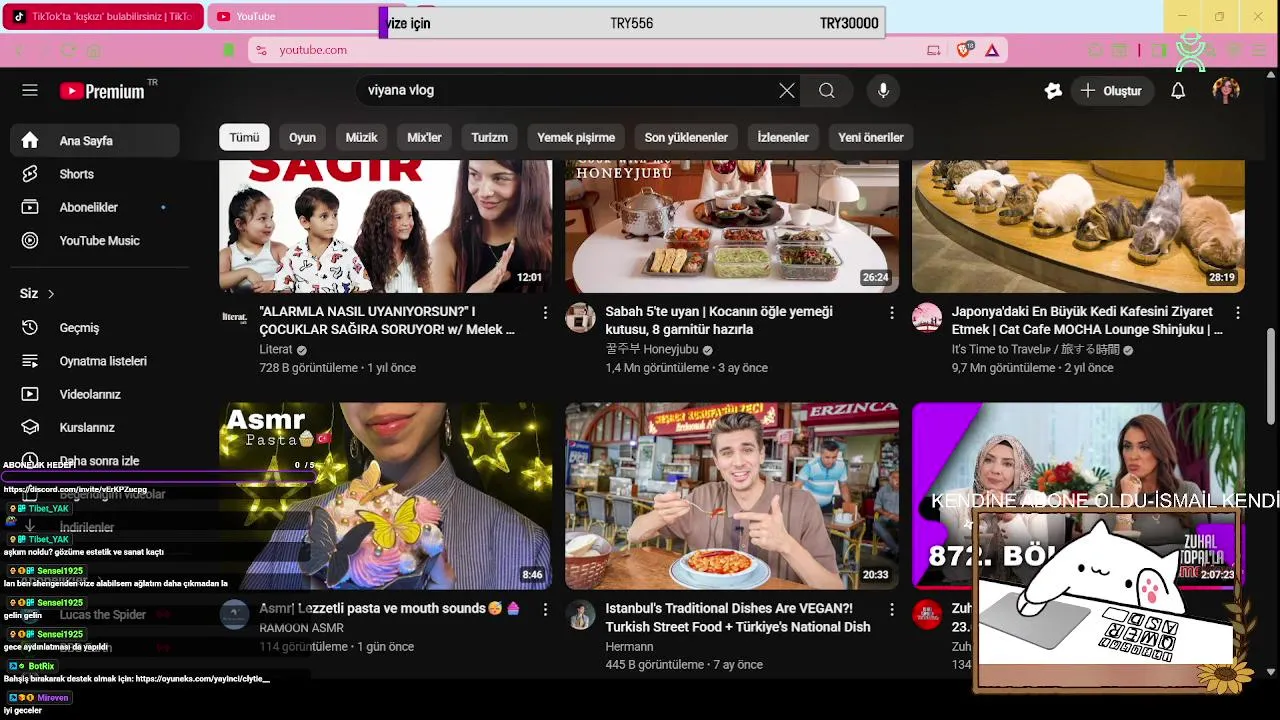Open site settings icon in address bar
Viewport: 1280px width, 720px height.
coord(261,50)
